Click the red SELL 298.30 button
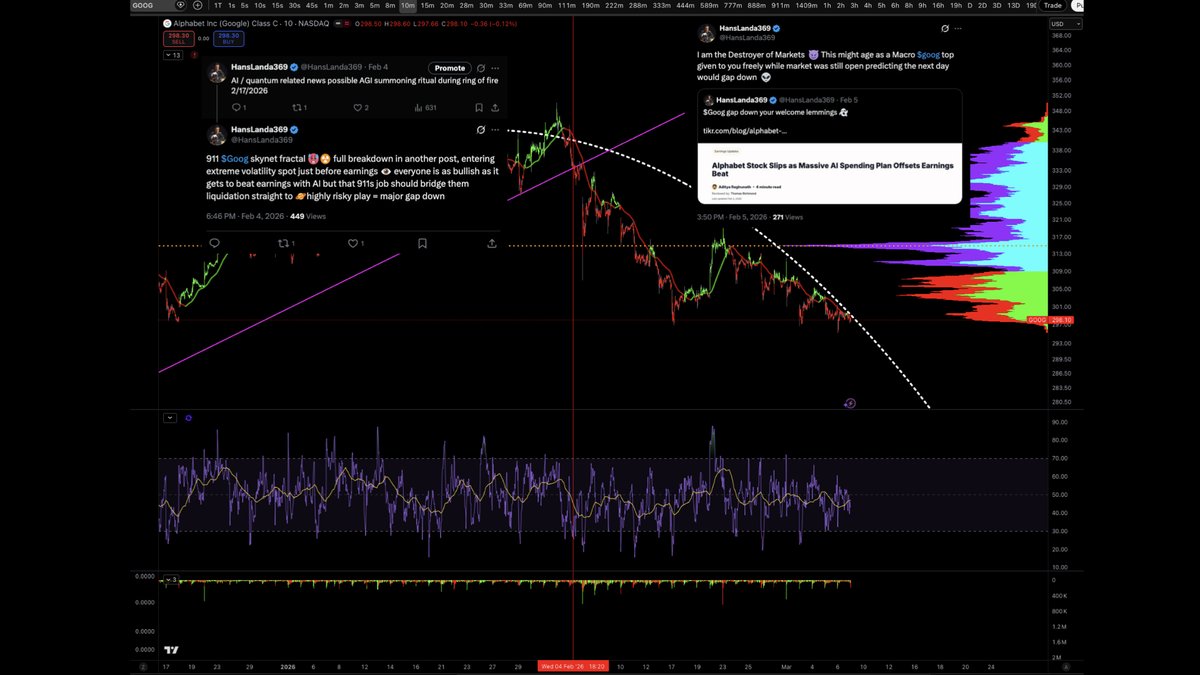This screenshot has height=675, width=1200. click(x=177, y=38)
